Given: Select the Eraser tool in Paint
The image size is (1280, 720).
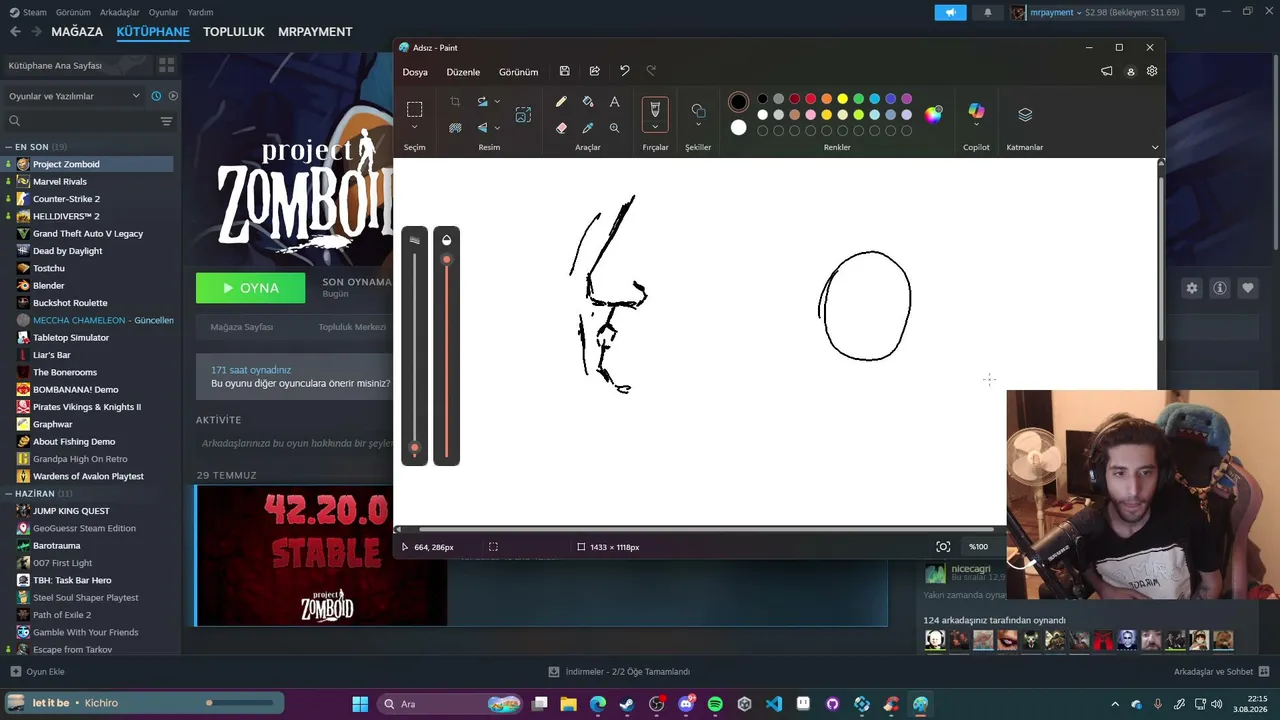Looking at the screenshot, I should tap(561, 128).
